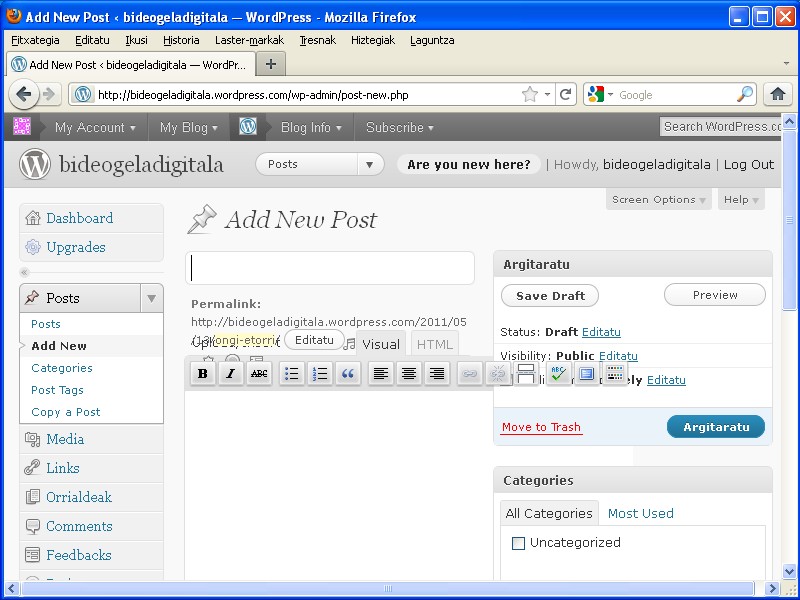Open the Laster-markak menu

249,40
